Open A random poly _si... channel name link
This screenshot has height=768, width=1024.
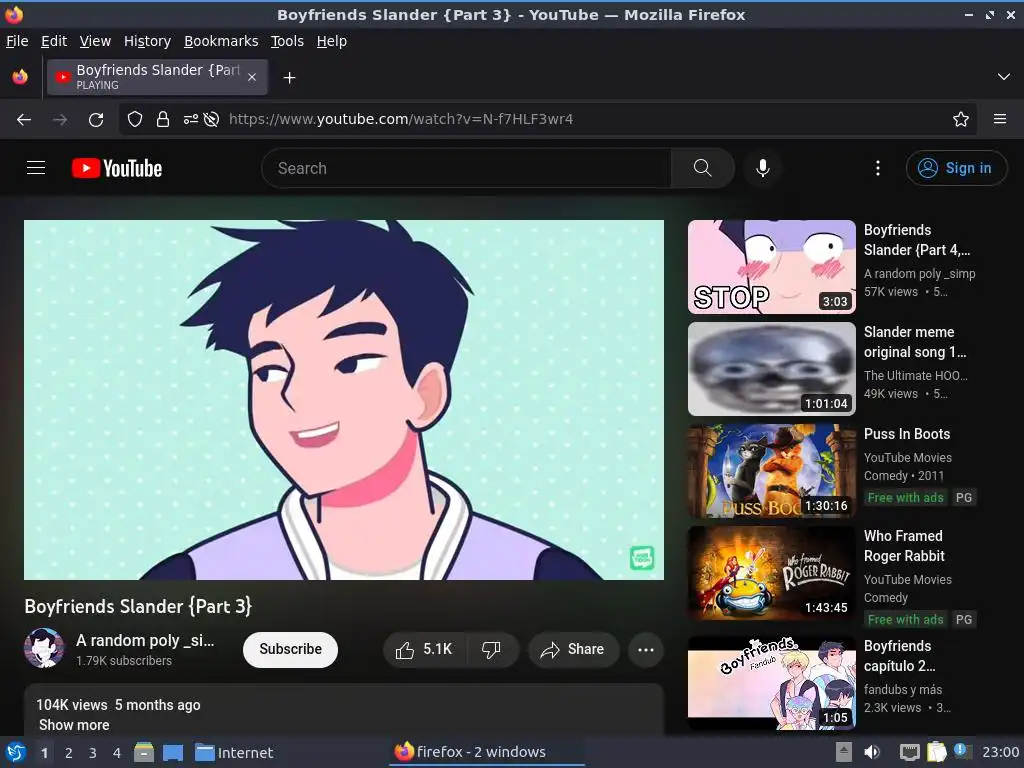[145, 640]
